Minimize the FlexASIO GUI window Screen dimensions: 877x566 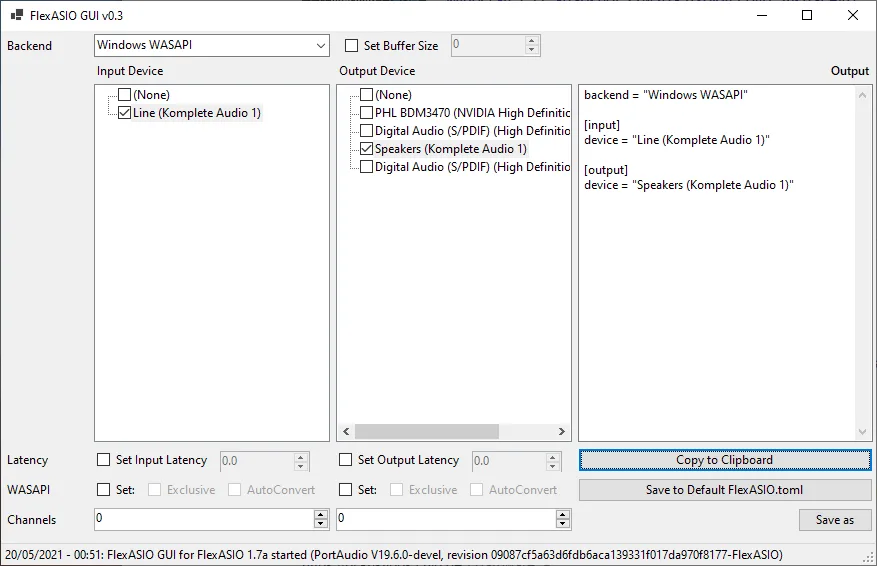pos(762,15)
